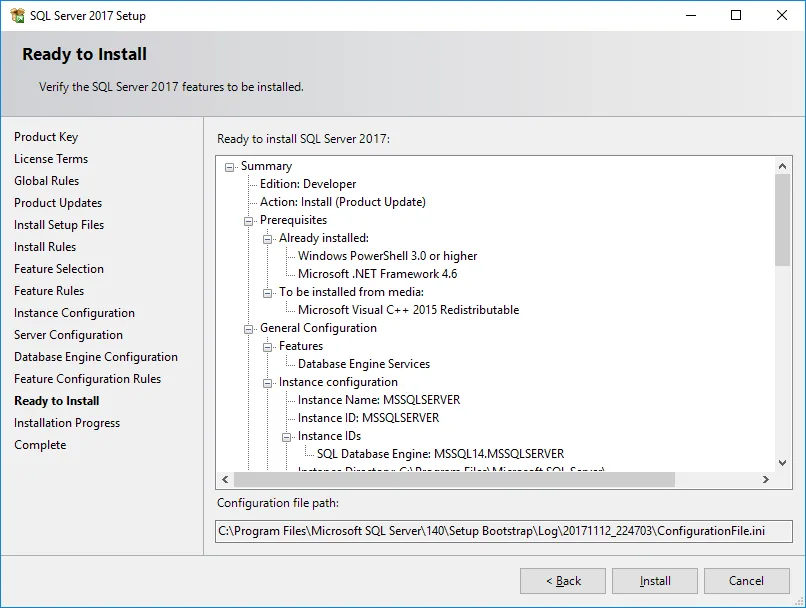
Task: Select Feature Rules step
Action: [x=49, y=291]
